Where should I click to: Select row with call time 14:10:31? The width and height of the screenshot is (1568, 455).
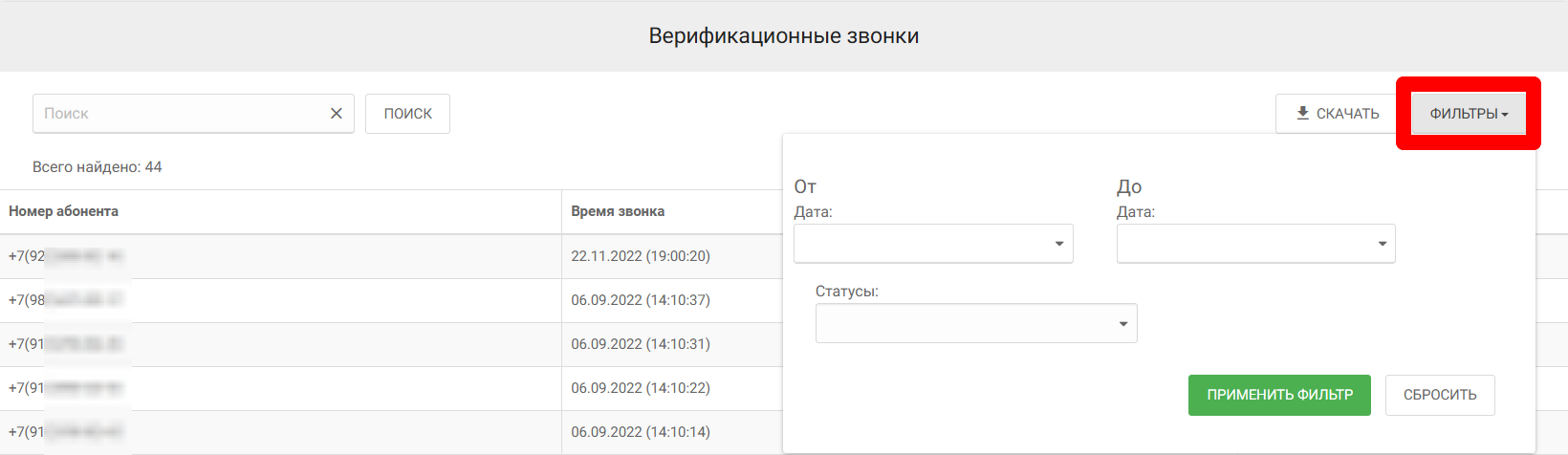point(641,344)
